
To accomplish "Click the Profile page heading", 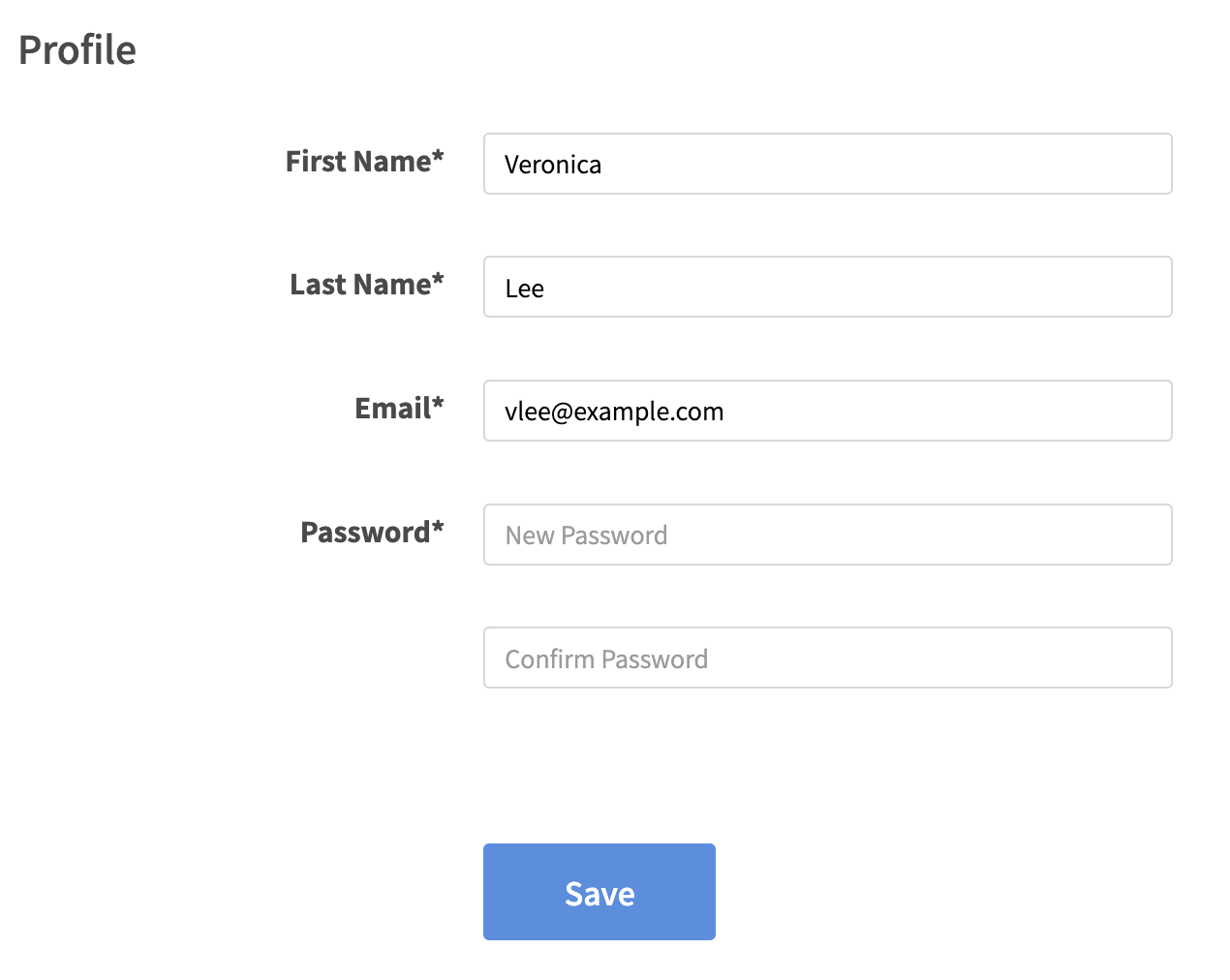I will 77,50.
